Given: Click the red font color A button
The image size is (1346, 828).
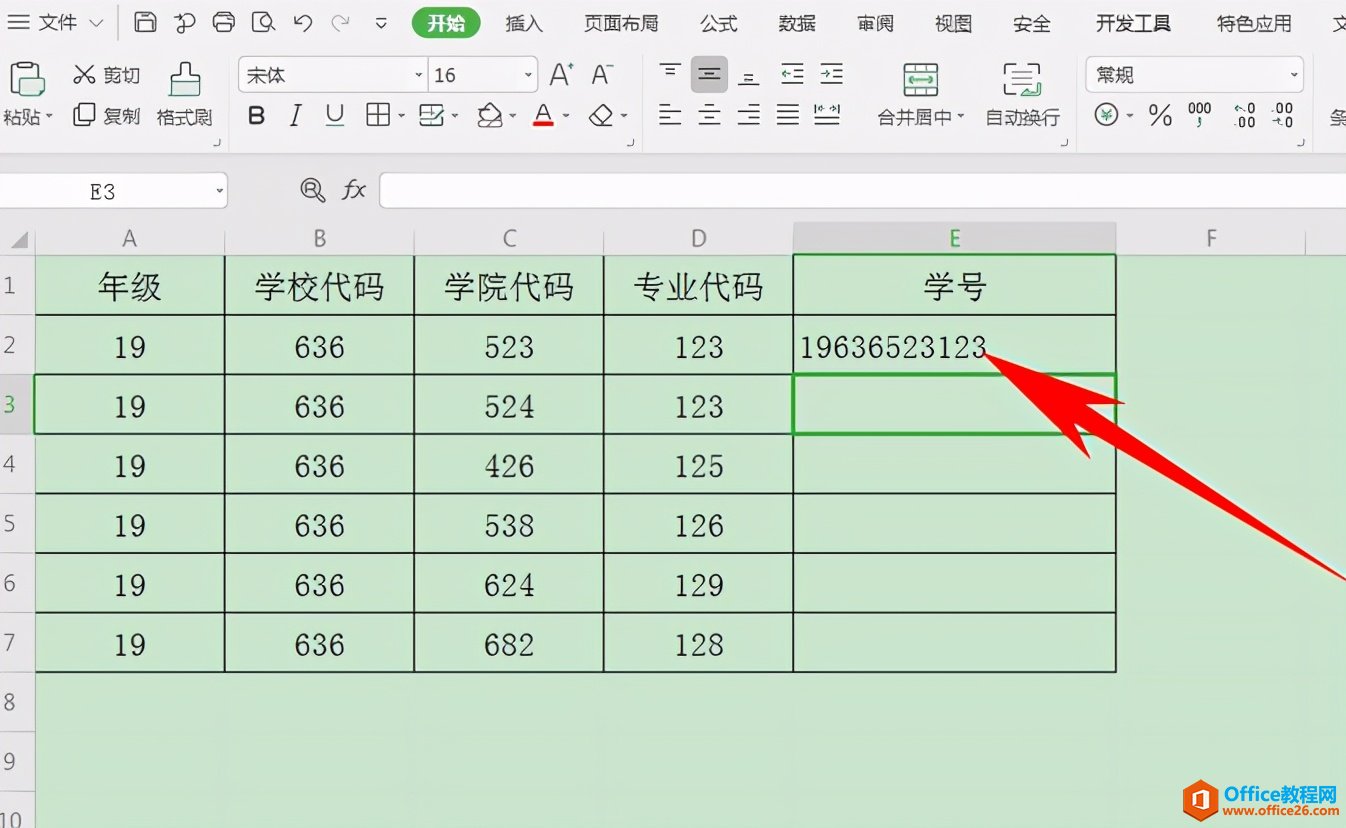Looking at the screenshot, I should (543, 116).
